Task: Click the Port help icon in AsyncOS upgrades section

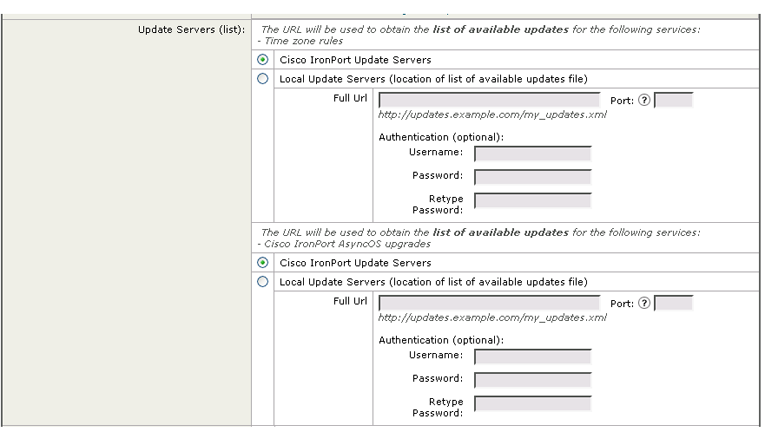Action: click(x=644, y=303)
